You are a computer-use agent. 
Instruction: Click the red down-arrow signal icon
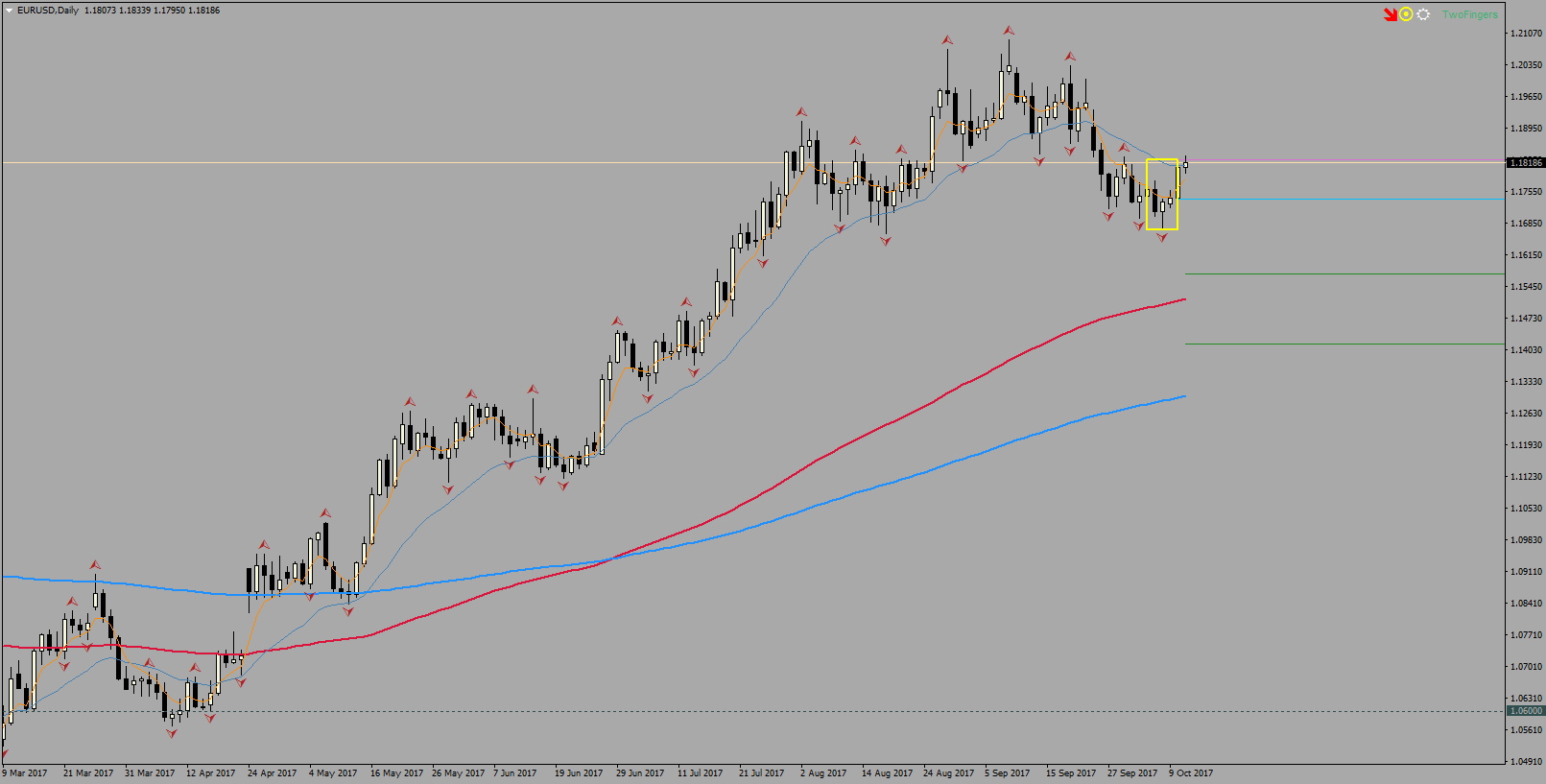click(x=1391, y=14)
